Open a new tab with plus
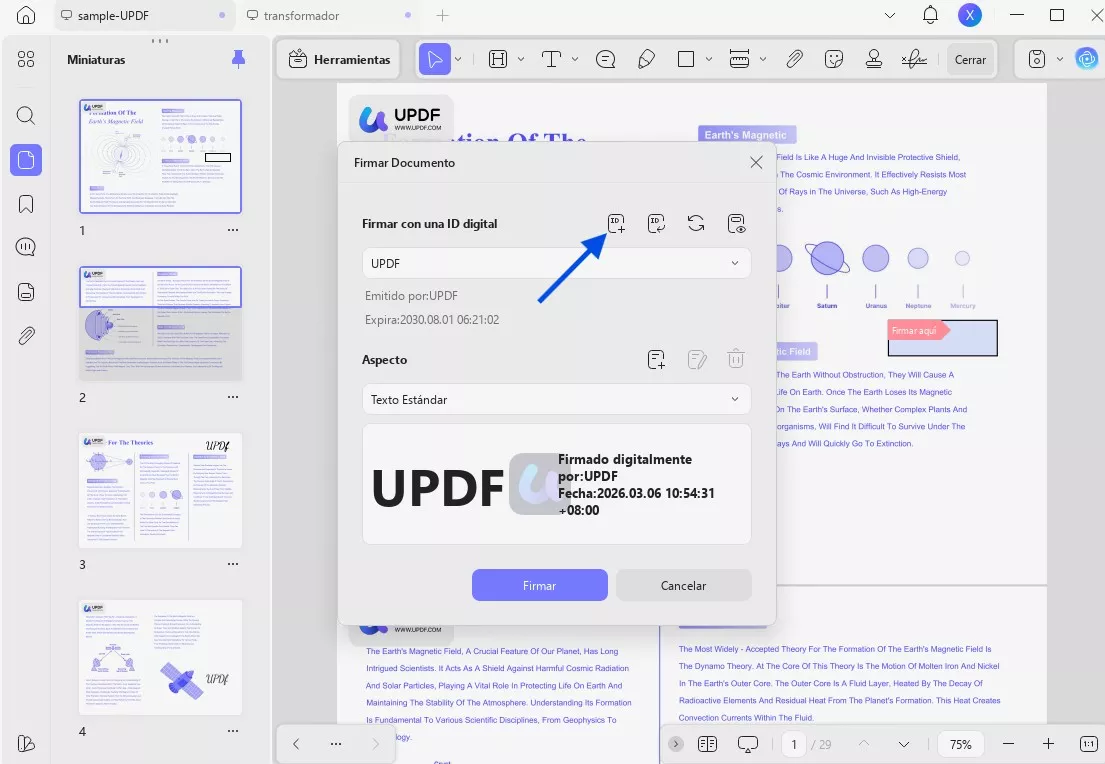Screen dimensions: 1105x764 [443, 16]
